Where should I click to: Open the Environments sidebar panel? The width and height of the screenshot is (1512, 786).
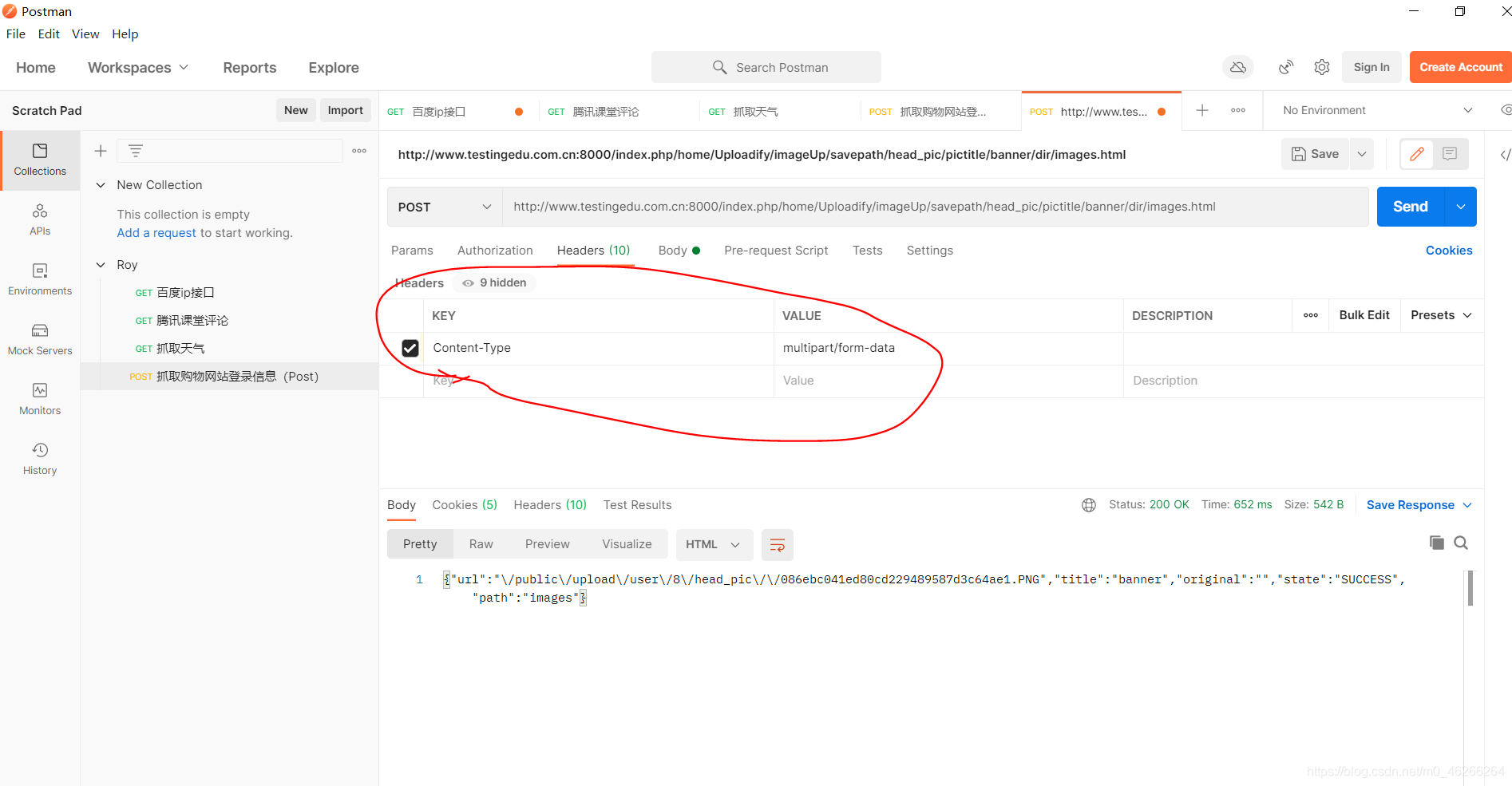(40, 280)
